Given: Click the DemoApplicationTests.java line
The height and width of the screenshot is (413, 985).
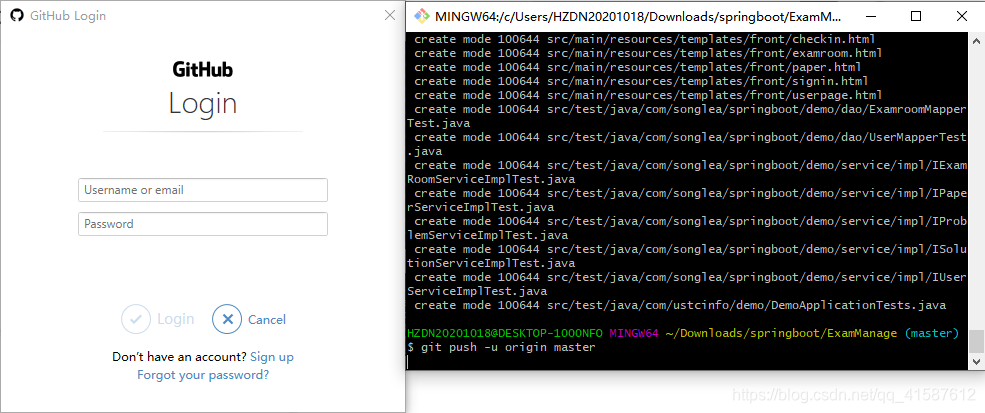Looking at the screenshot, I should [680, 306].
